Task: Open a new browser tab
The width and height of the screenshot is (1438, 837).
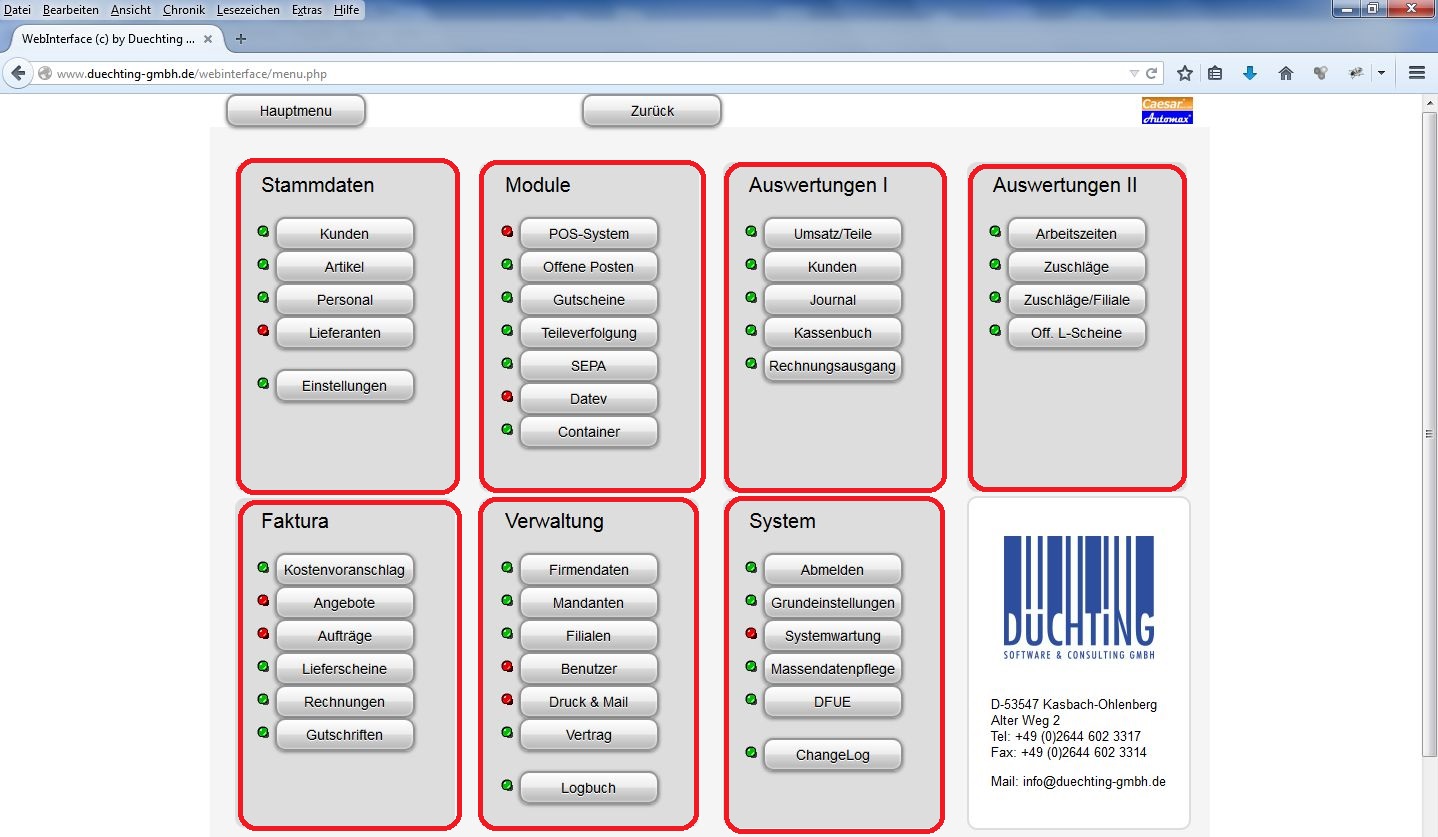Action: click(240, 39)
